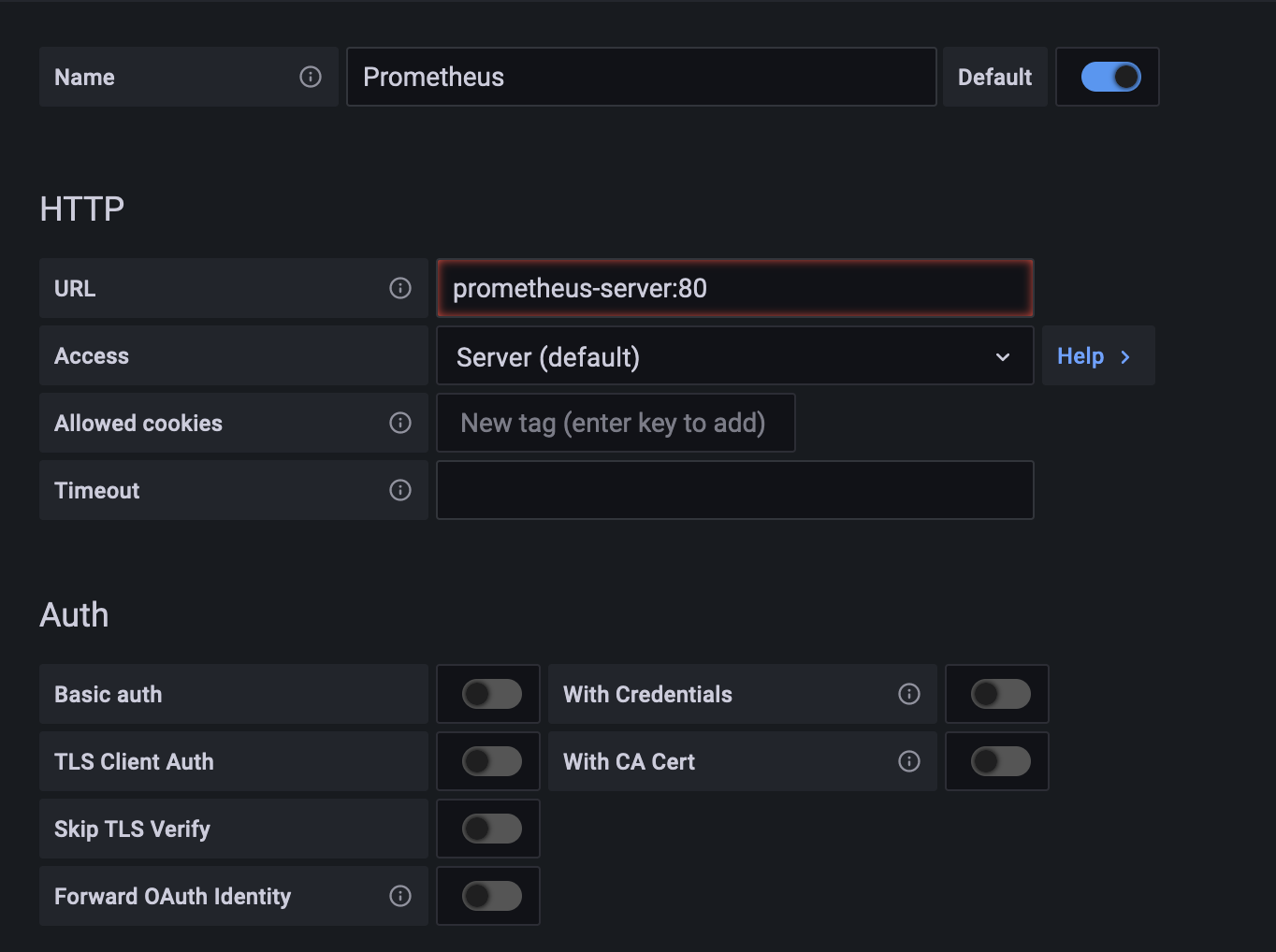
Task: Click the Forward OAuth Identity info icon
Action: coord(400,896)
